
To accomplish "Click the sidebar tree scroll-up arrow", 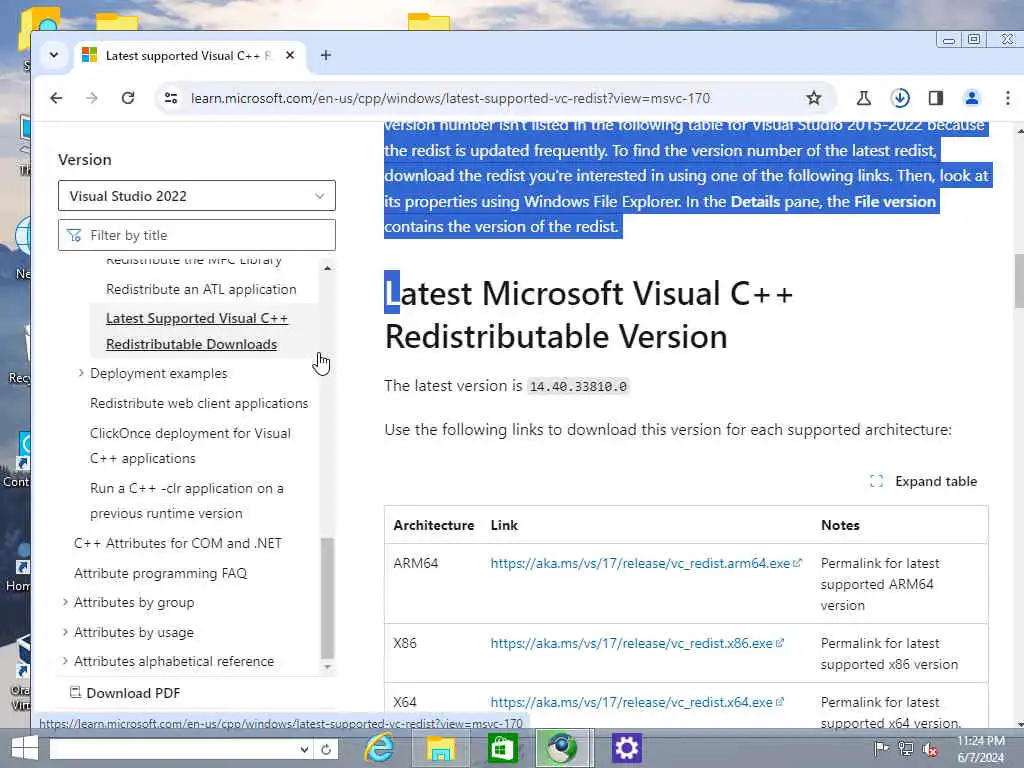I will coord(327,268).
